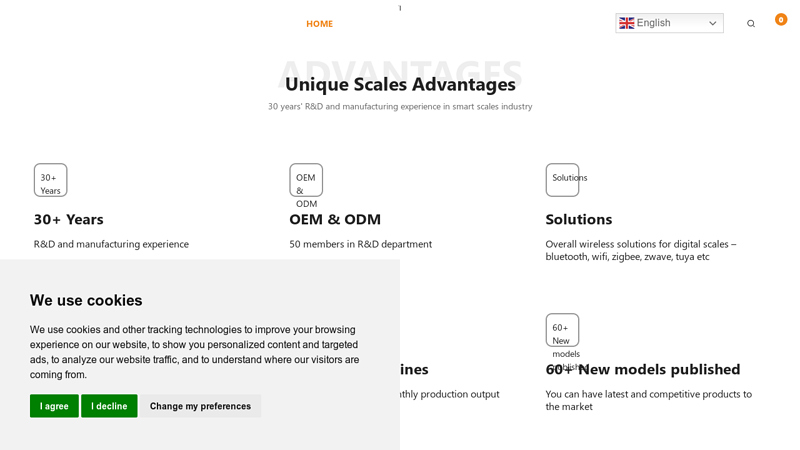
Task: Expand language selector chevron arrow
Action: pyautogui.click(x=713, y=23)
